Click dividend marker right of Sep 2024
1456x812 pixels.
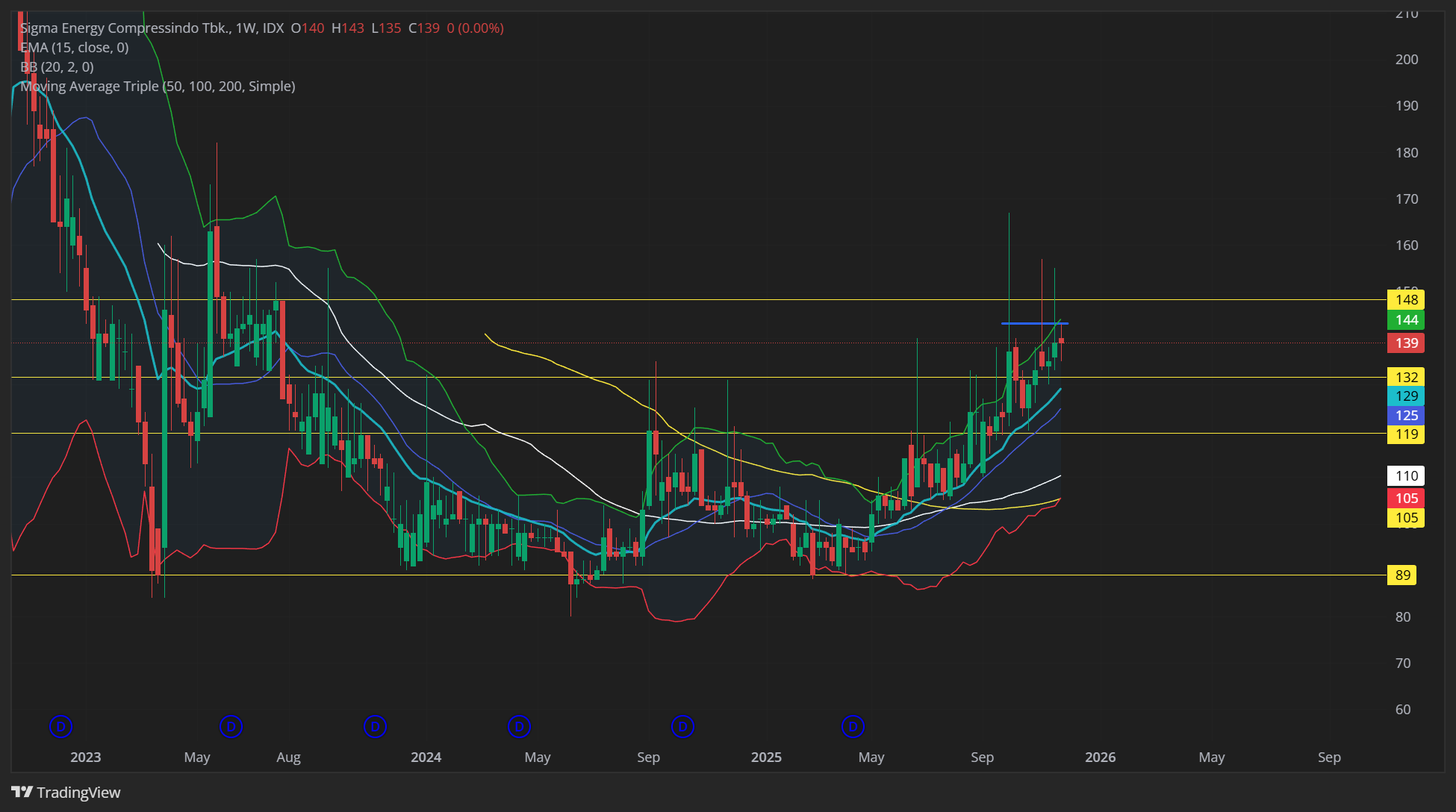click(682, 726)
